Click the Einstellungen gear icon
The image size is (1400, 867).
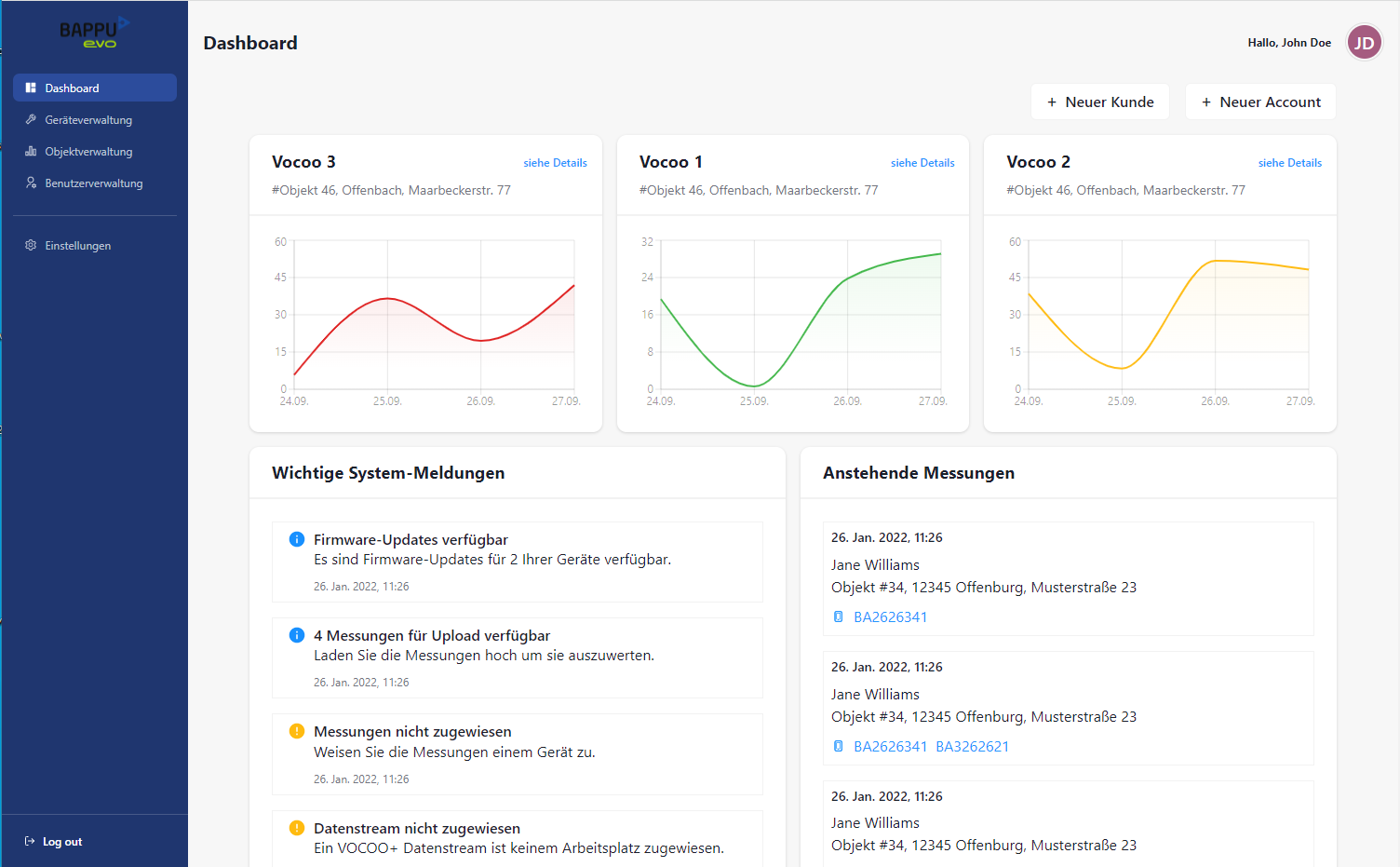click(x=31, y=245)
